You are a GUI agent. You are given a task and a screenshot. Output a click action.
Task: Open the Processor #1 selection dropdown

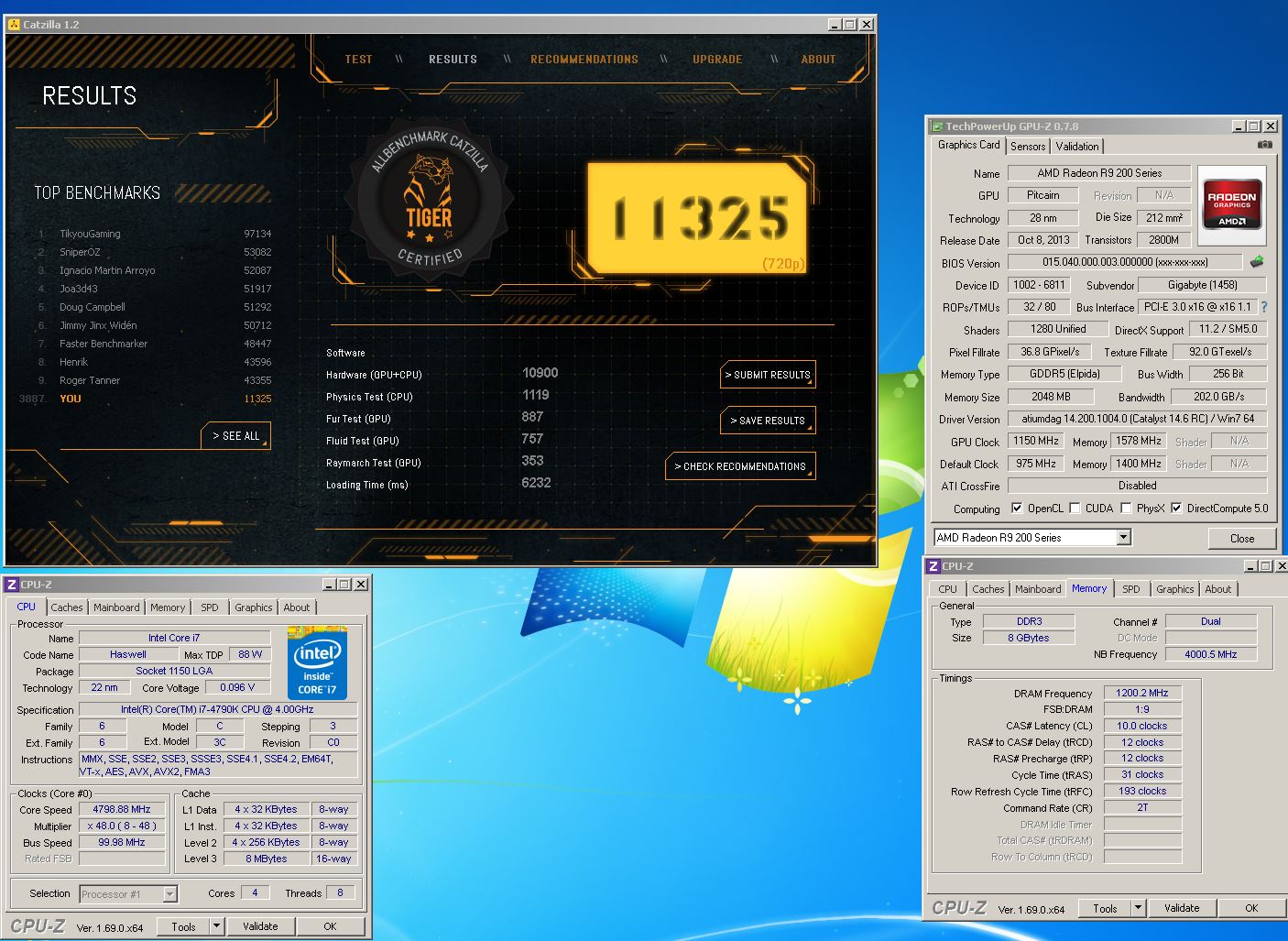coord(169,893)
